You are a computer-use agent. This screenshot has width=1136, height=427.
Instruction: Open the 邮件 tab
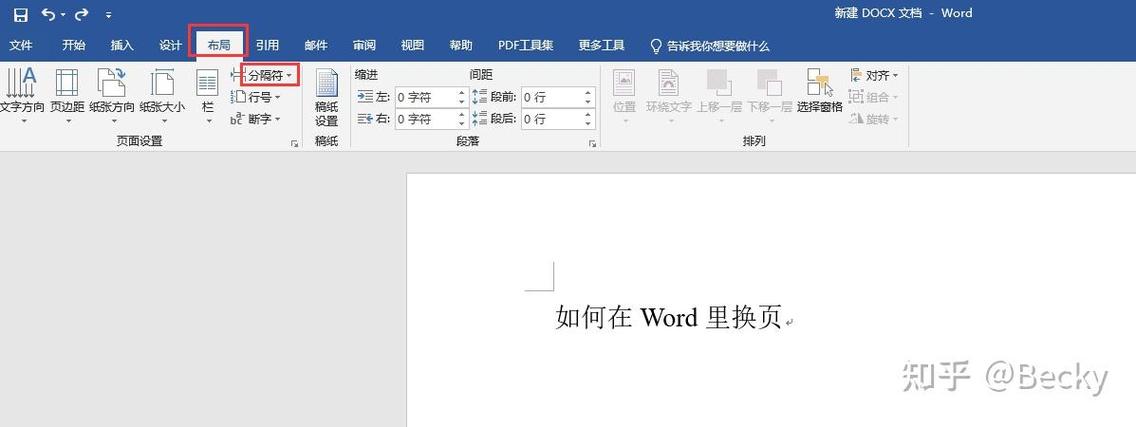[316, 45]
